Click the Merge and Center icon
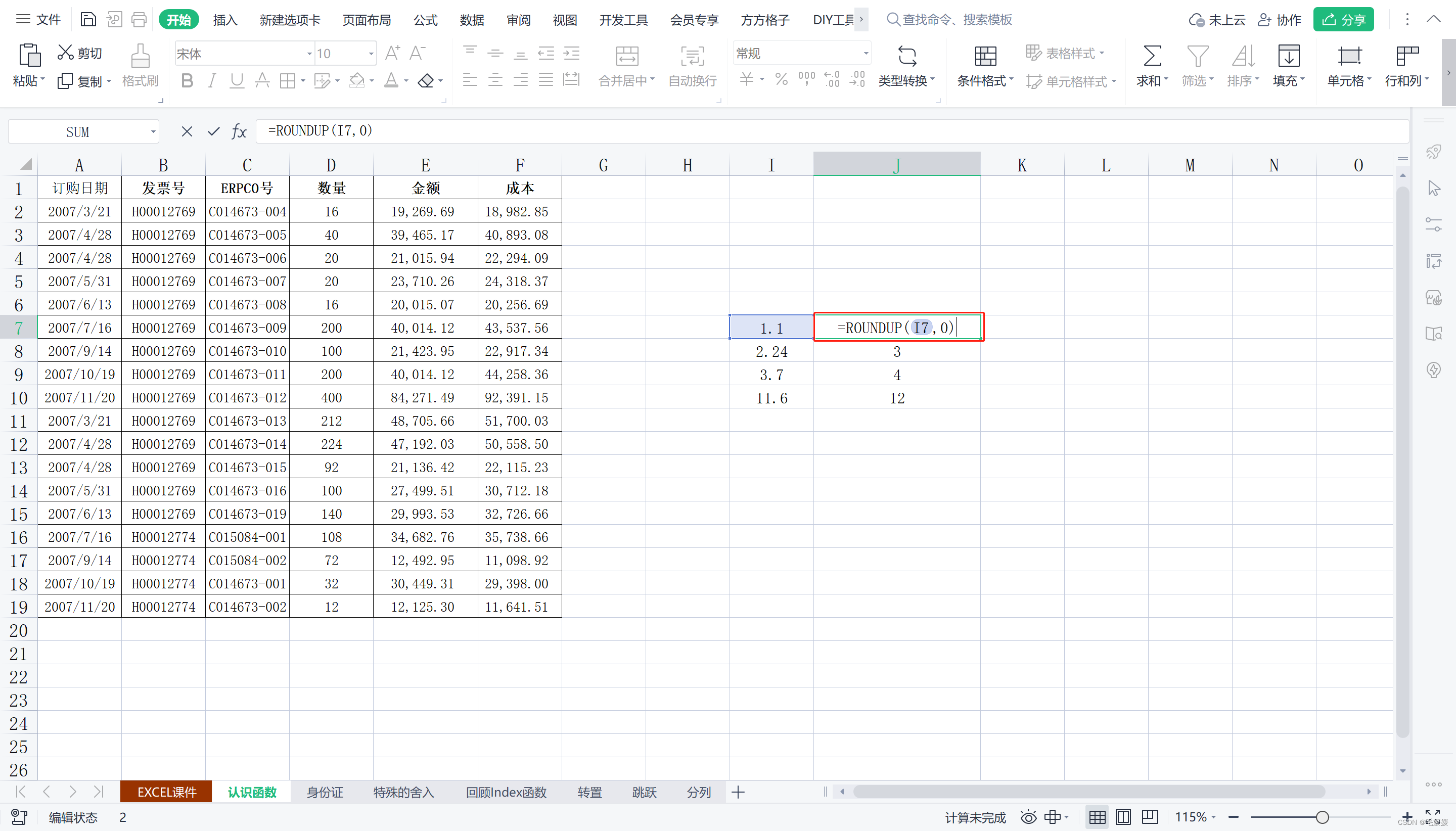Screen dimensions: 1456x831 pyautogui.click(x=627, y=56)
